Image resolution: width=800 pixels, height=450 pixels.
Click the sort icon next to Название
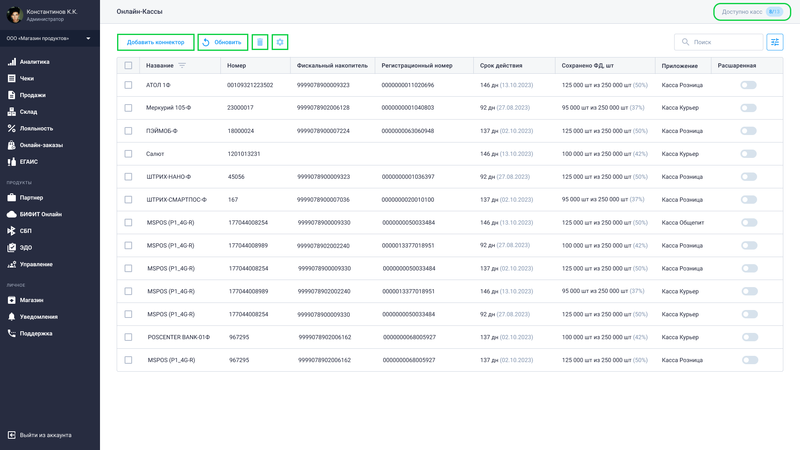pyautogui.click(x=182, y=65)
